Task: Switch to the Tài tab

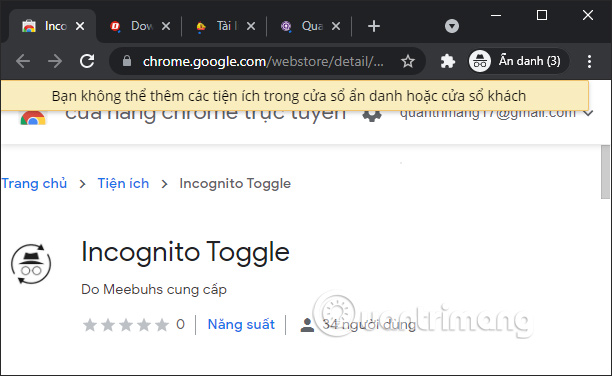Action: (219, 26)
